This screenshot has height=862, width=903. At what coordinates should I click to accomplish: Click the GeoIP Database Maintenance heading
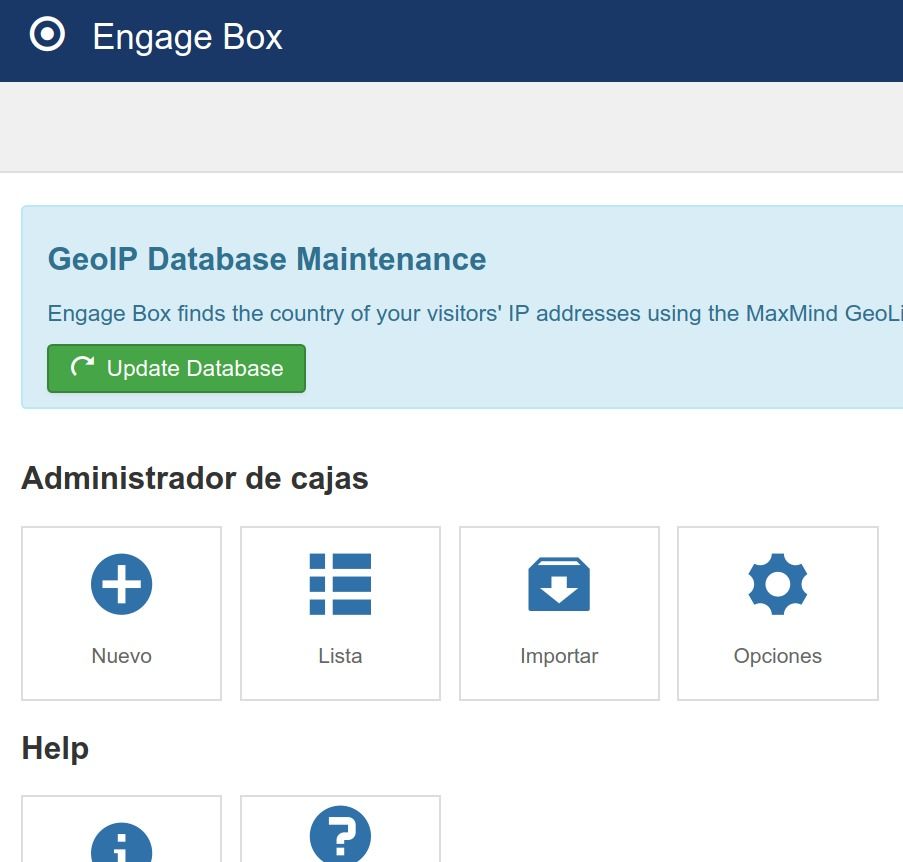267,259
